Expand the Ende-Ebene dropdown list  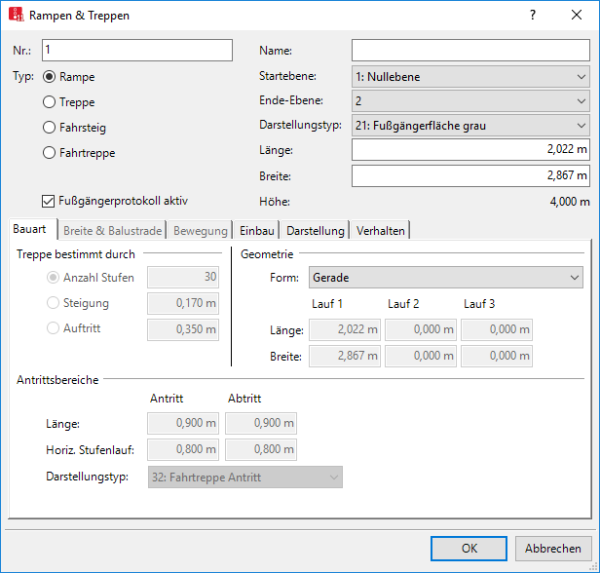click(470, 101)
